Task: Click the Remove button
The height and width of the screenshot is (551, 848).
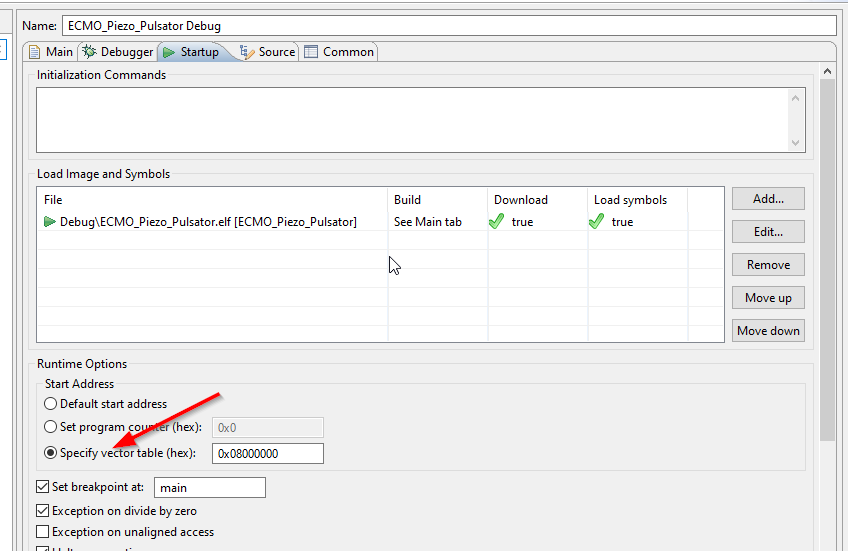Action: [768, 265]
